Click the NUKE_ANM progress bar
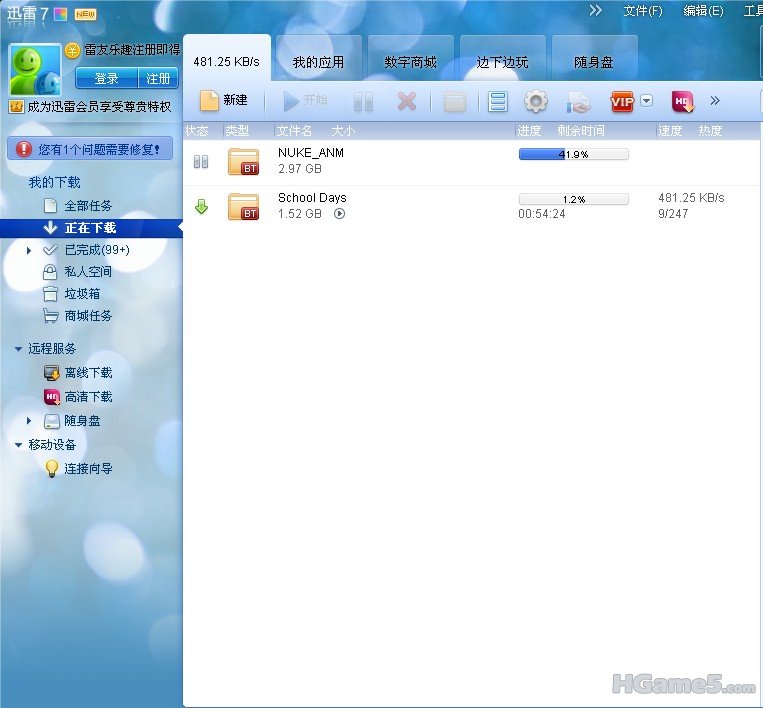The height and width of the screenshot is (708, 763). [573, 154]
